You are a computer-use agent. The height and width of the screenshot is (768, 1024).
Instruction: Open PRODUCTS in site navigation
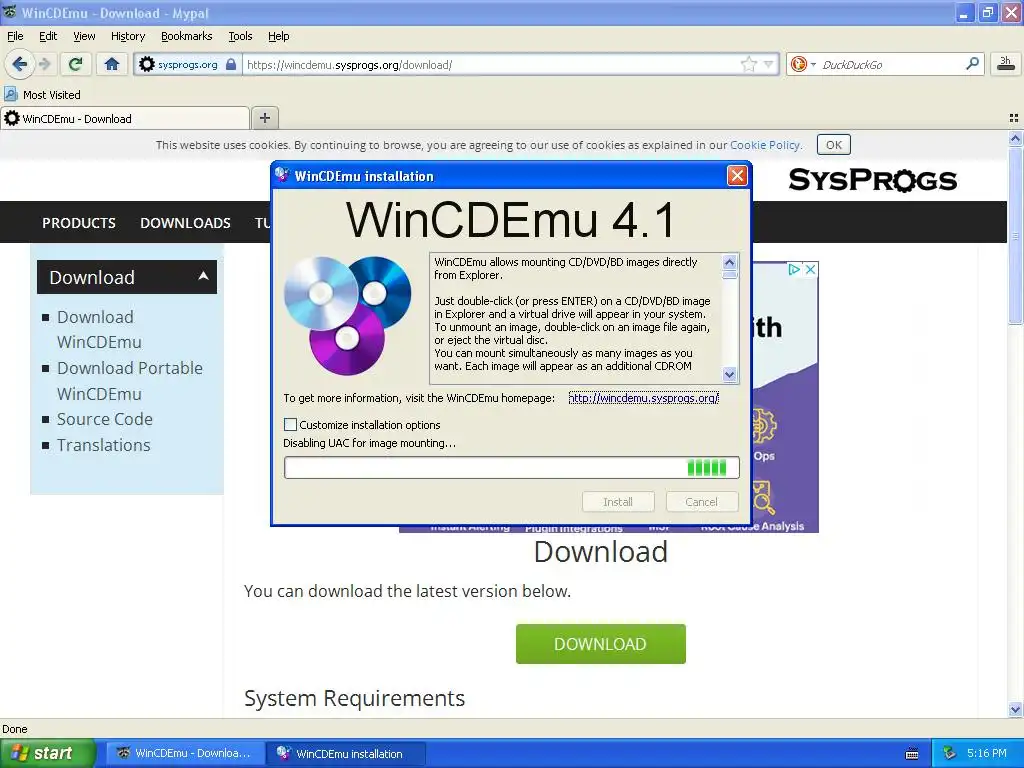(x=79, y=223)
